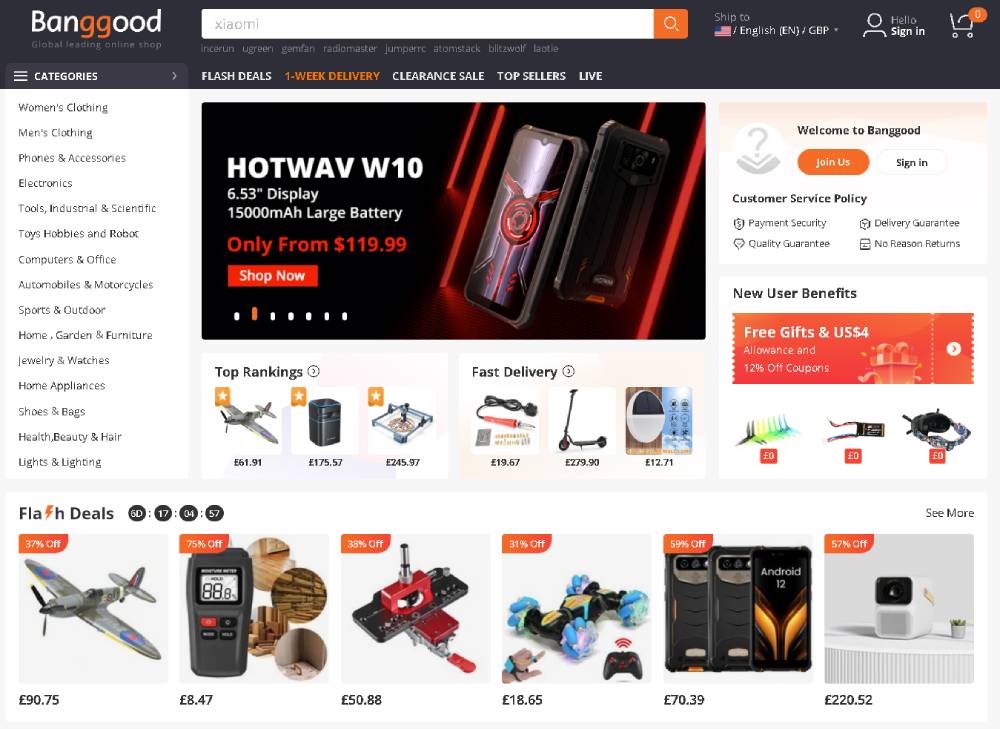Screen dimensions: 1000x729
Task: Open the Clearance Sale nav tab
Action: coord(438,76)
